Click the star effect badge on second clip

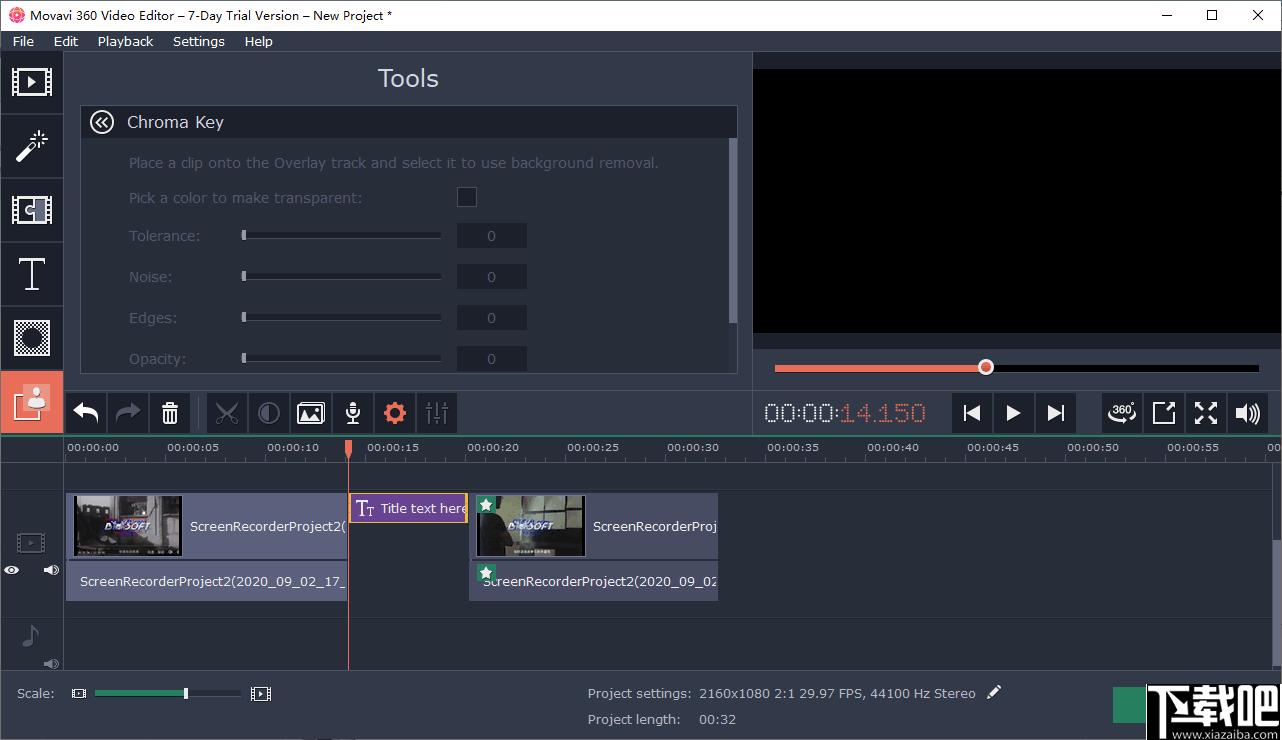(x=486, y=505)
